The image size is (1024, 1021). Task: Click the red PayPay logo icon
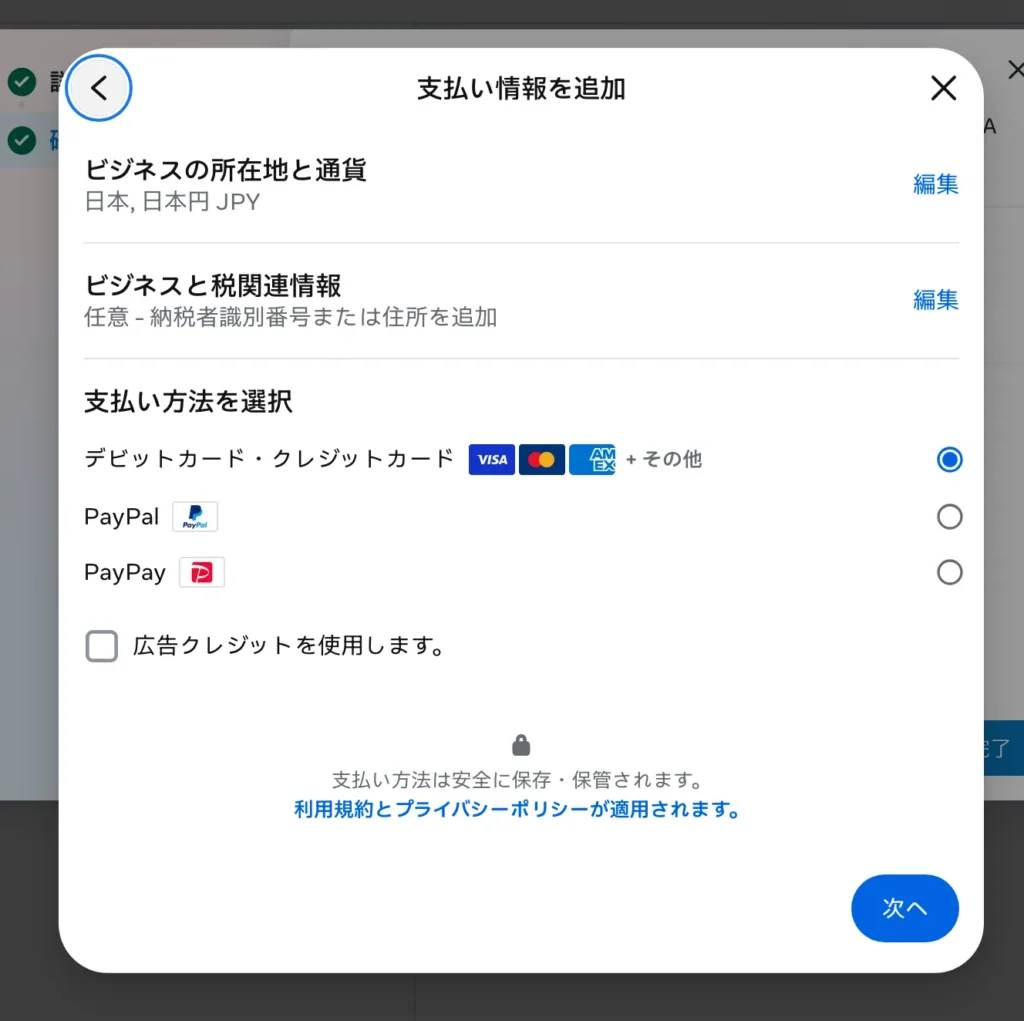pyautogui.click(x=202, y=572)
